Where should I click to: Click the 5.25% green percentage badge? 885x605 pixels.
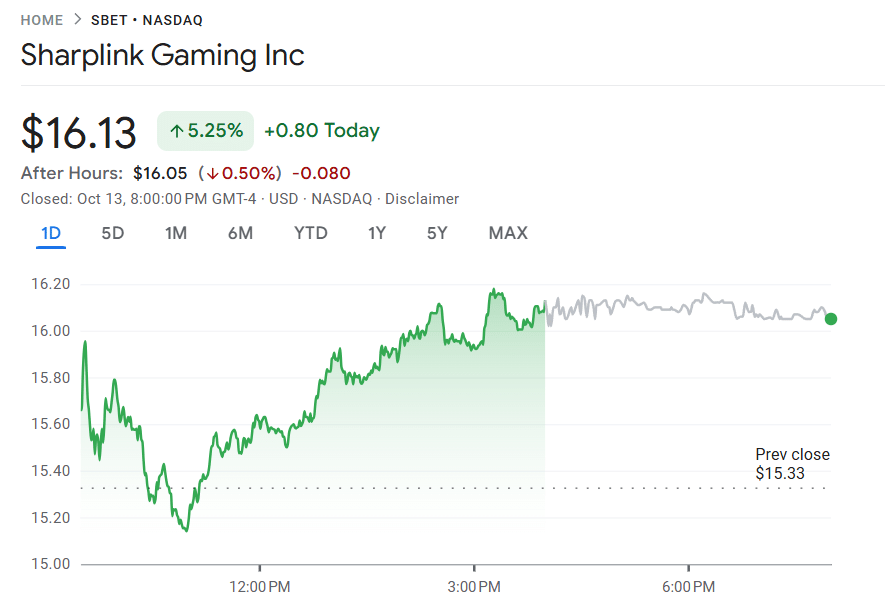click(x=204, y=130)
